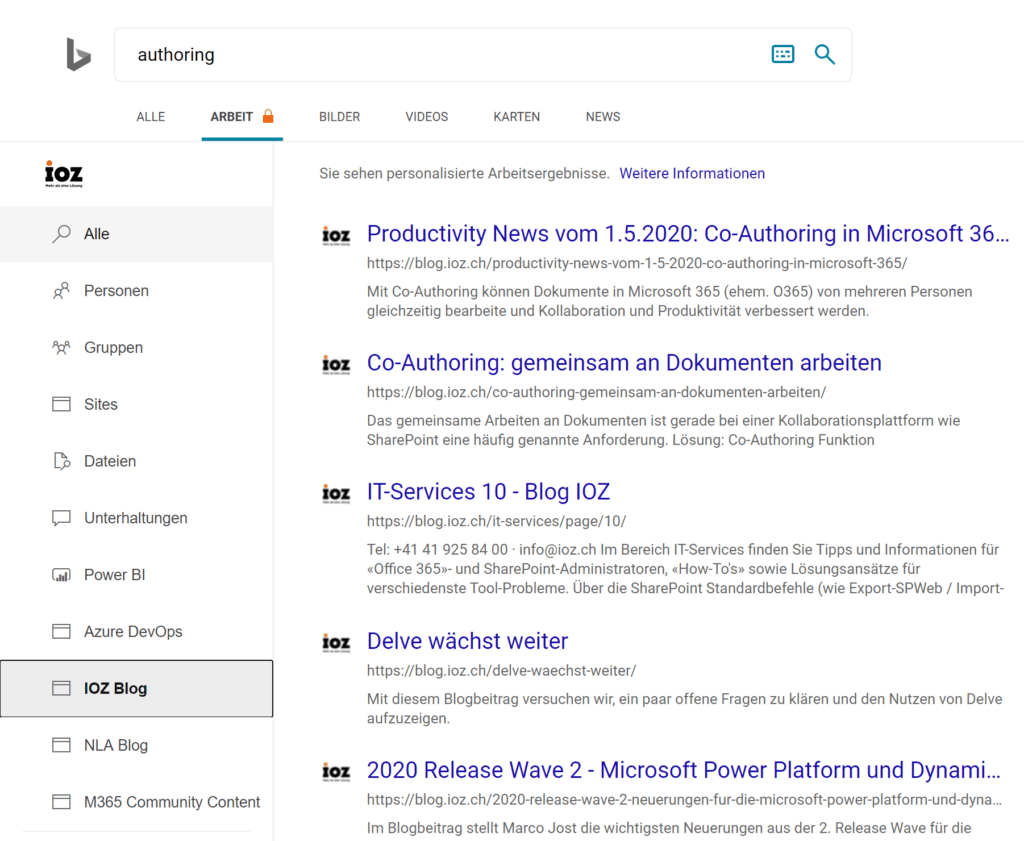Select M365 Community Content label
This screenshot has height=841, width=1024.
tap(172, 802)
